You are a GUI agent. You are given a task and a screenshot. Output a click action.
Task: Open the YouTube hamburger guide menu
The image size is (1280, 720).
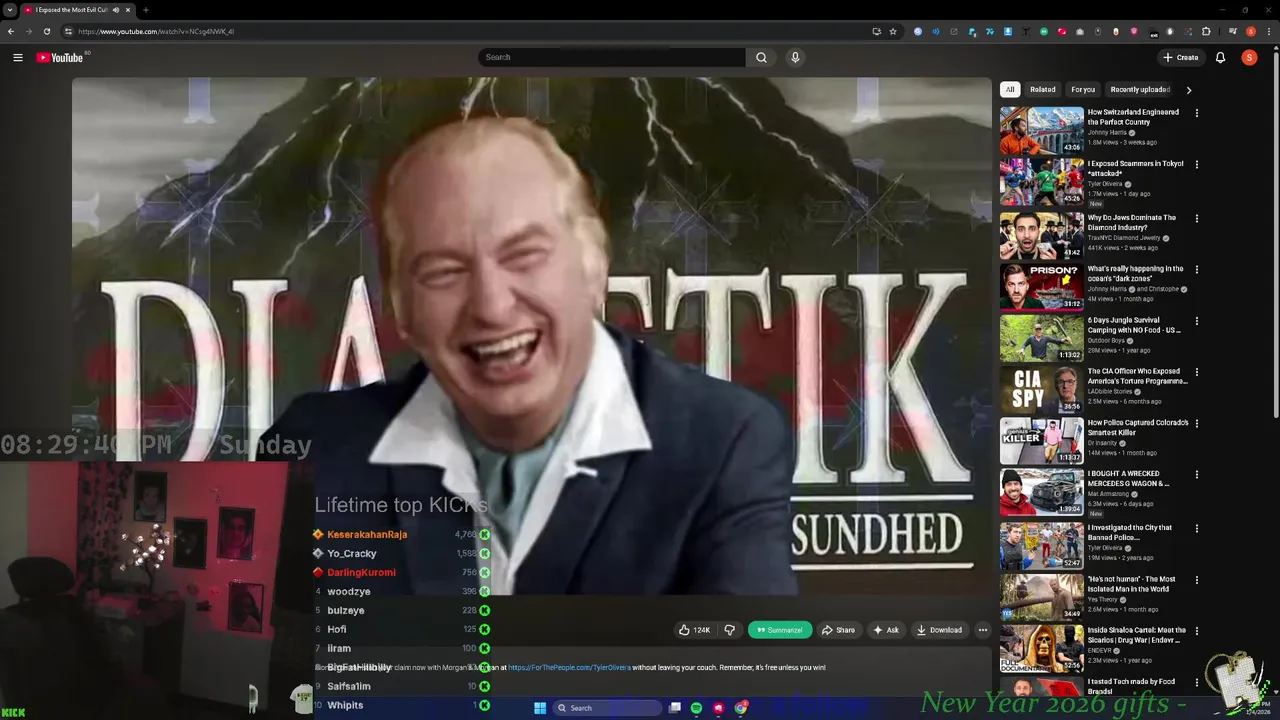click(18, 57)
